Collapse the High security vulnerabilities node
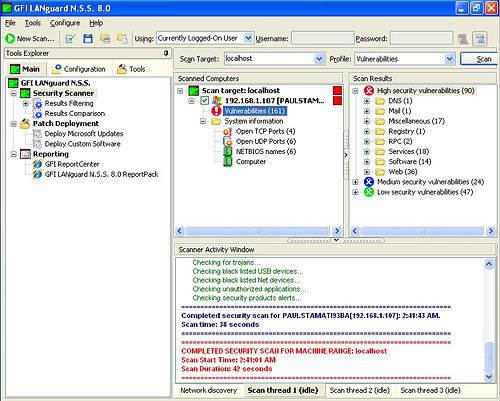The image size is (500, 401). (356, 91)
